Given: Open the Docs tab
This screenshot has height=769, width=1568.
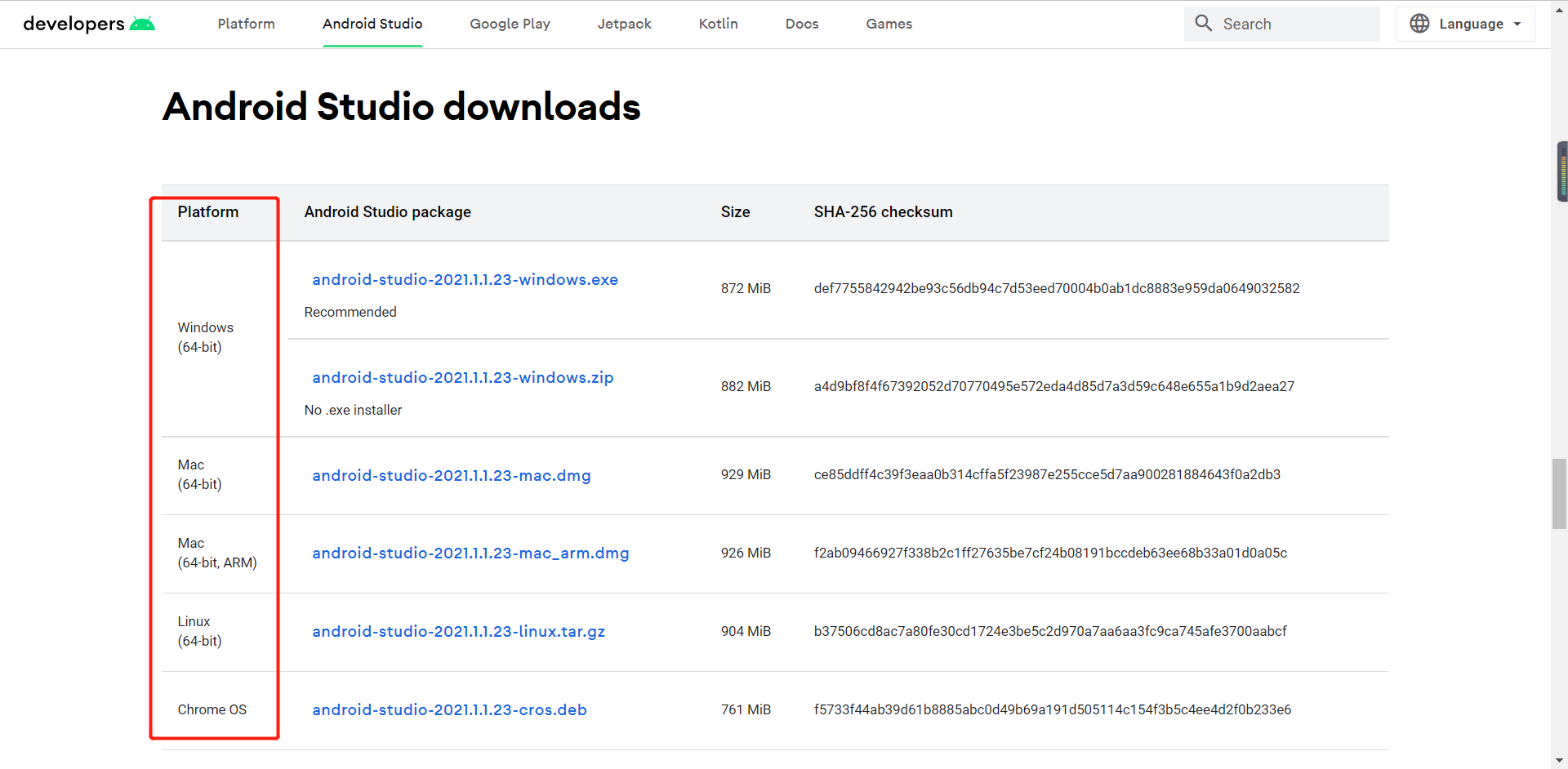Looking at the screenshot, I should (x=802, y=24).
